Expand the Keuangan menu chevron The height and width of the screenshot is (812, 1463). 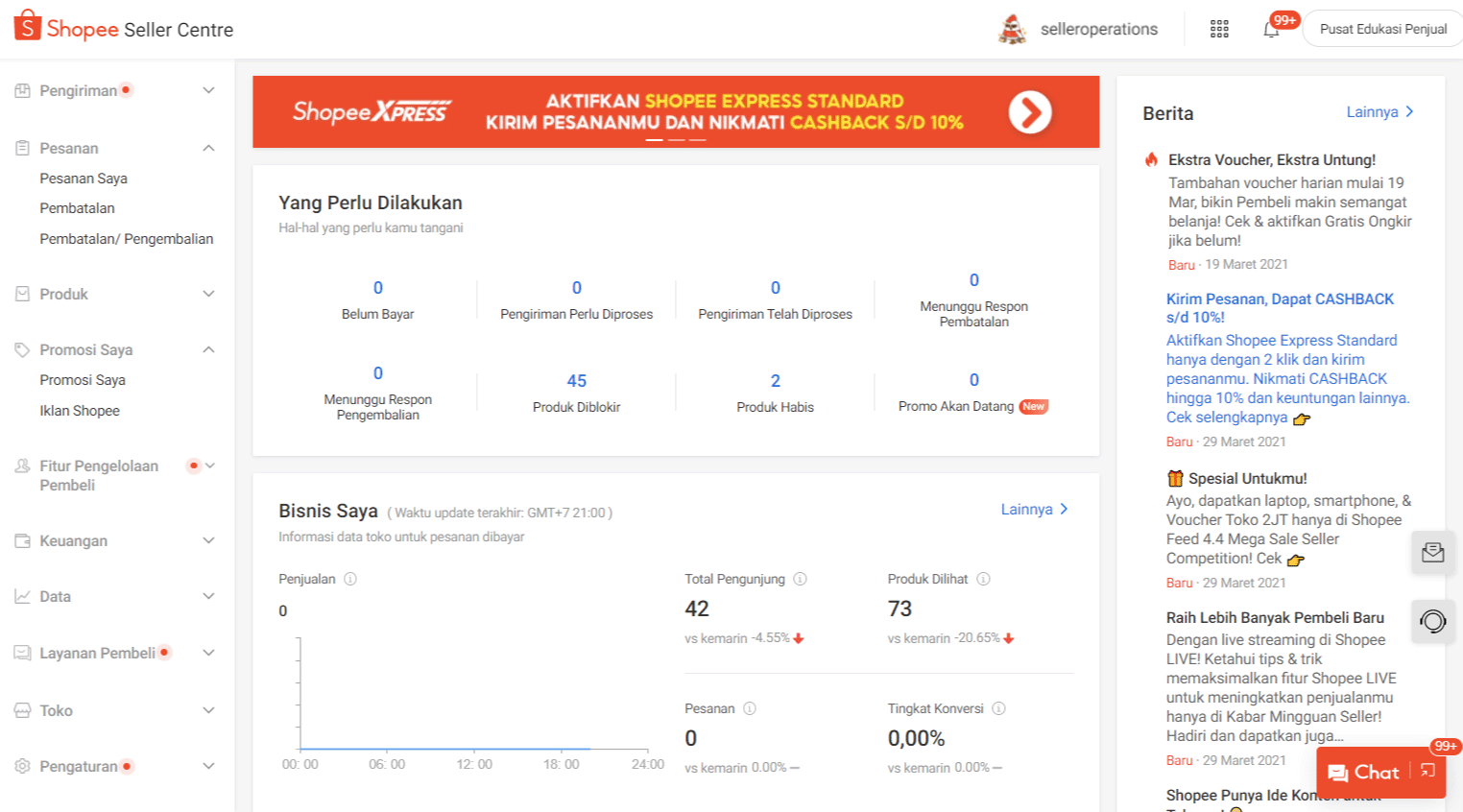point(208,540)
